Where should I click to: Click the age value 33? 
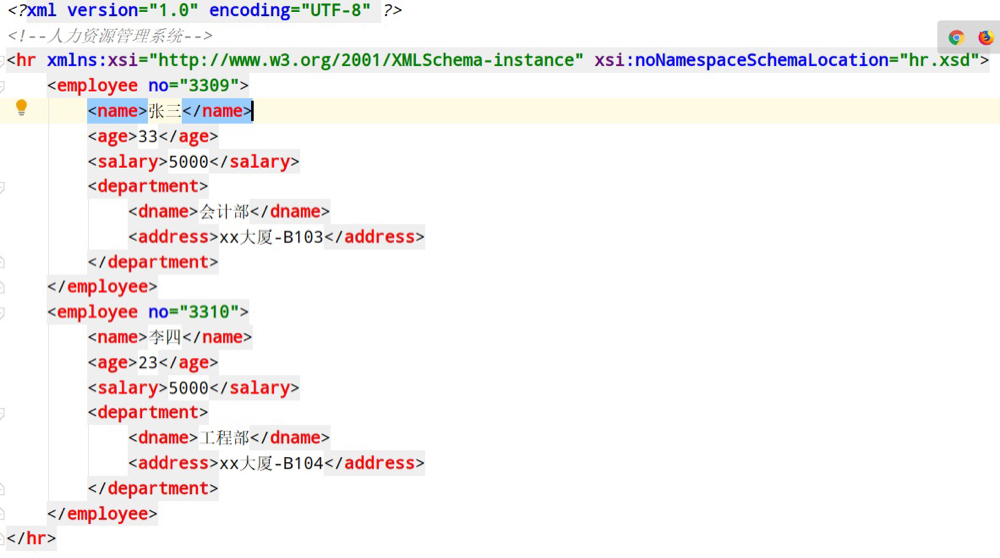pos(148,136)
